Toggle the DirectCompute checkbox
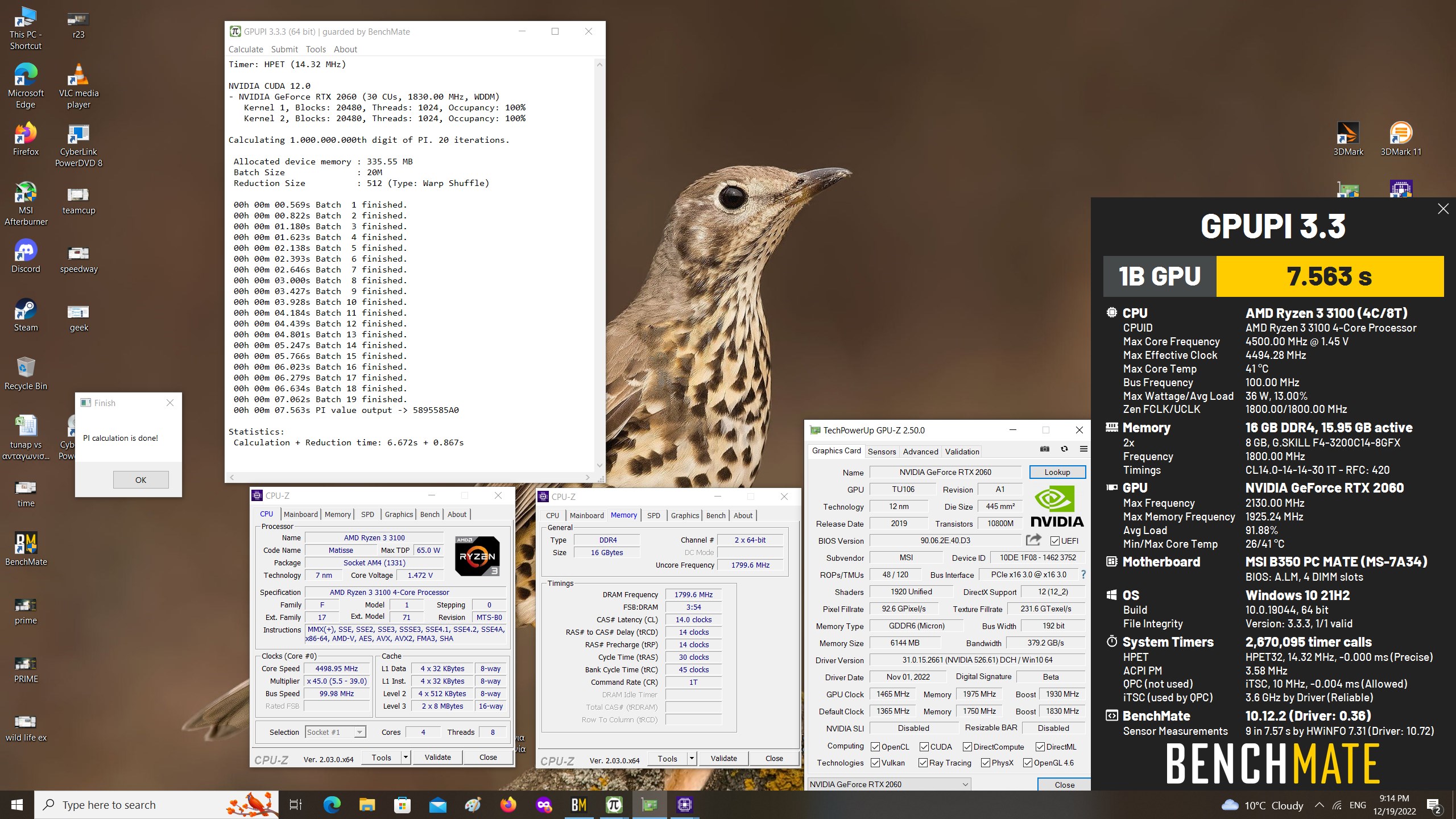The image size is (1456, 819). (967, 747)
